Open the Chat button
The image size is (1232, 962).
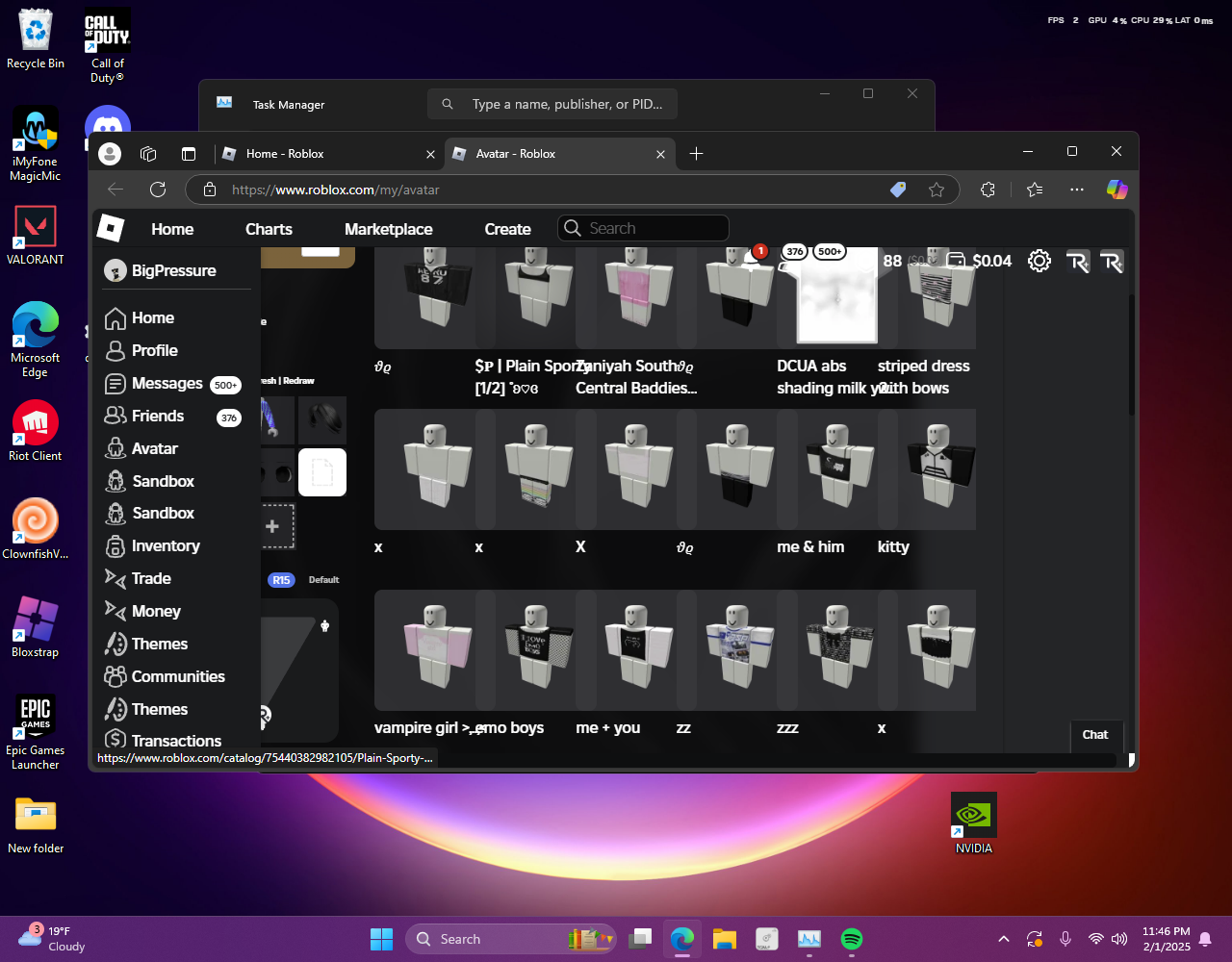coord(1095,735)
